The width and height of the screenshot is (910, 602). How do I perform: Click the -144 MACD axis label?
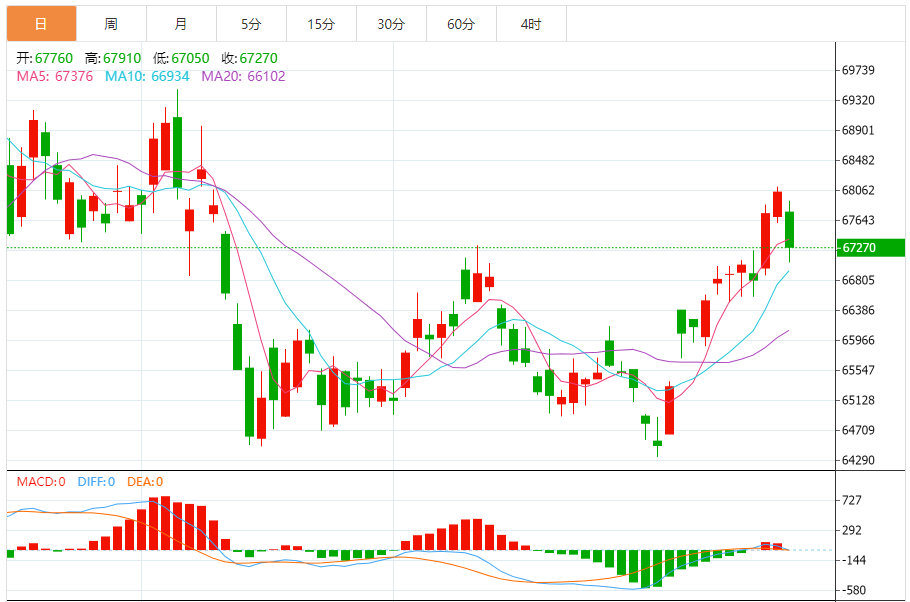pos(853,560)
